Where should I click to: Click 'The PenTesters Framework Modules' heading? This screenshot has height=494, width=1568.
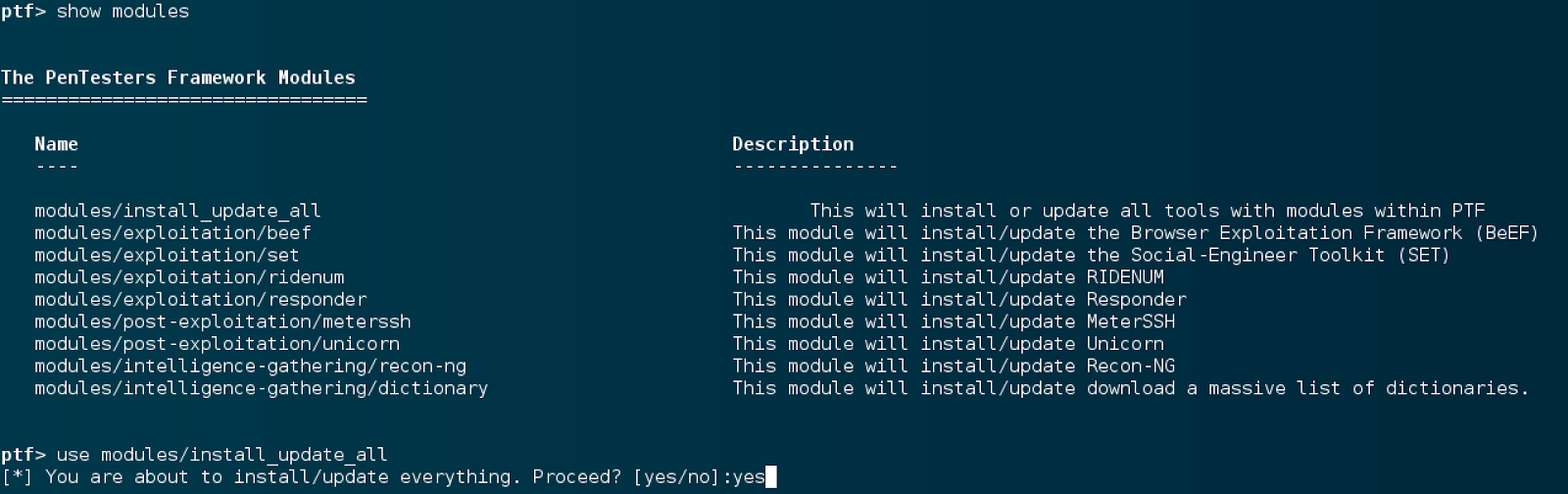click(177, 77)
